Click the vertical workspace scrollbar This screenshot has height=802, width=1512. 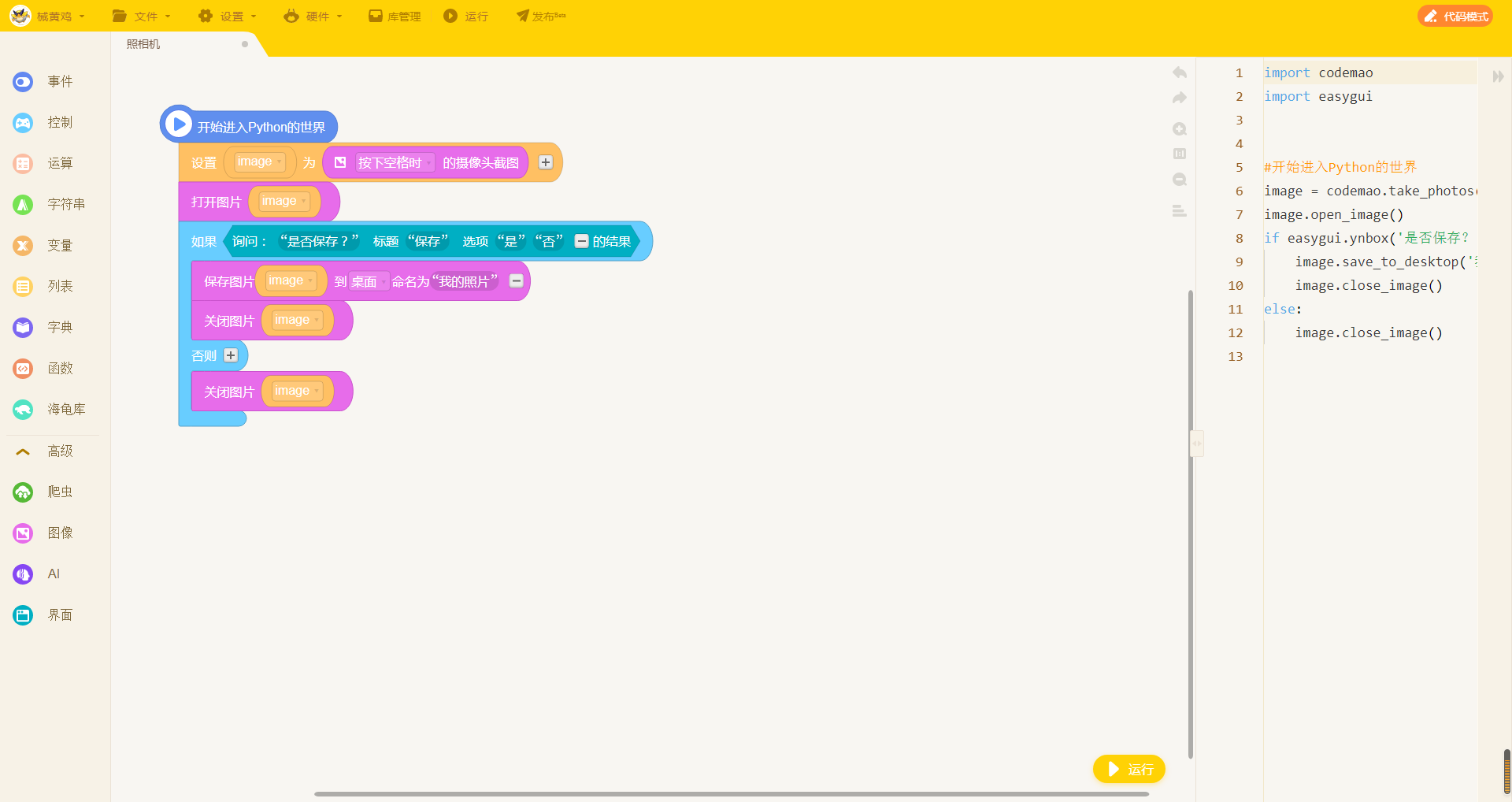click(1190, 524)
